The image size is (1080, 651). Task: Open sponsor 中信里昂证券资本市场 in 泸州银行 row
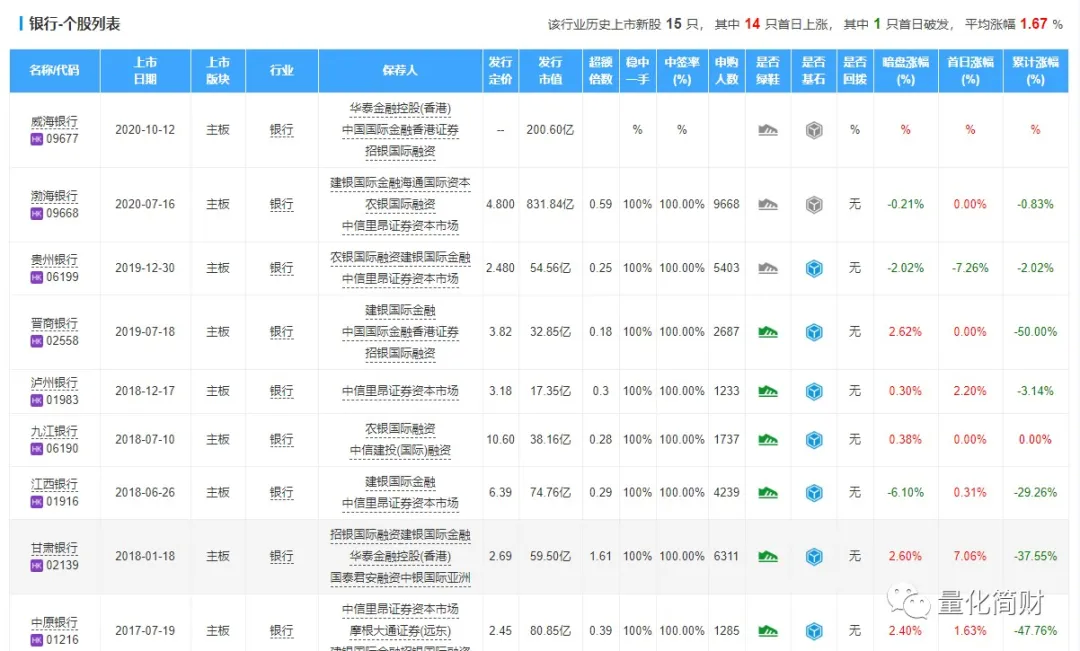click(400, 391)
